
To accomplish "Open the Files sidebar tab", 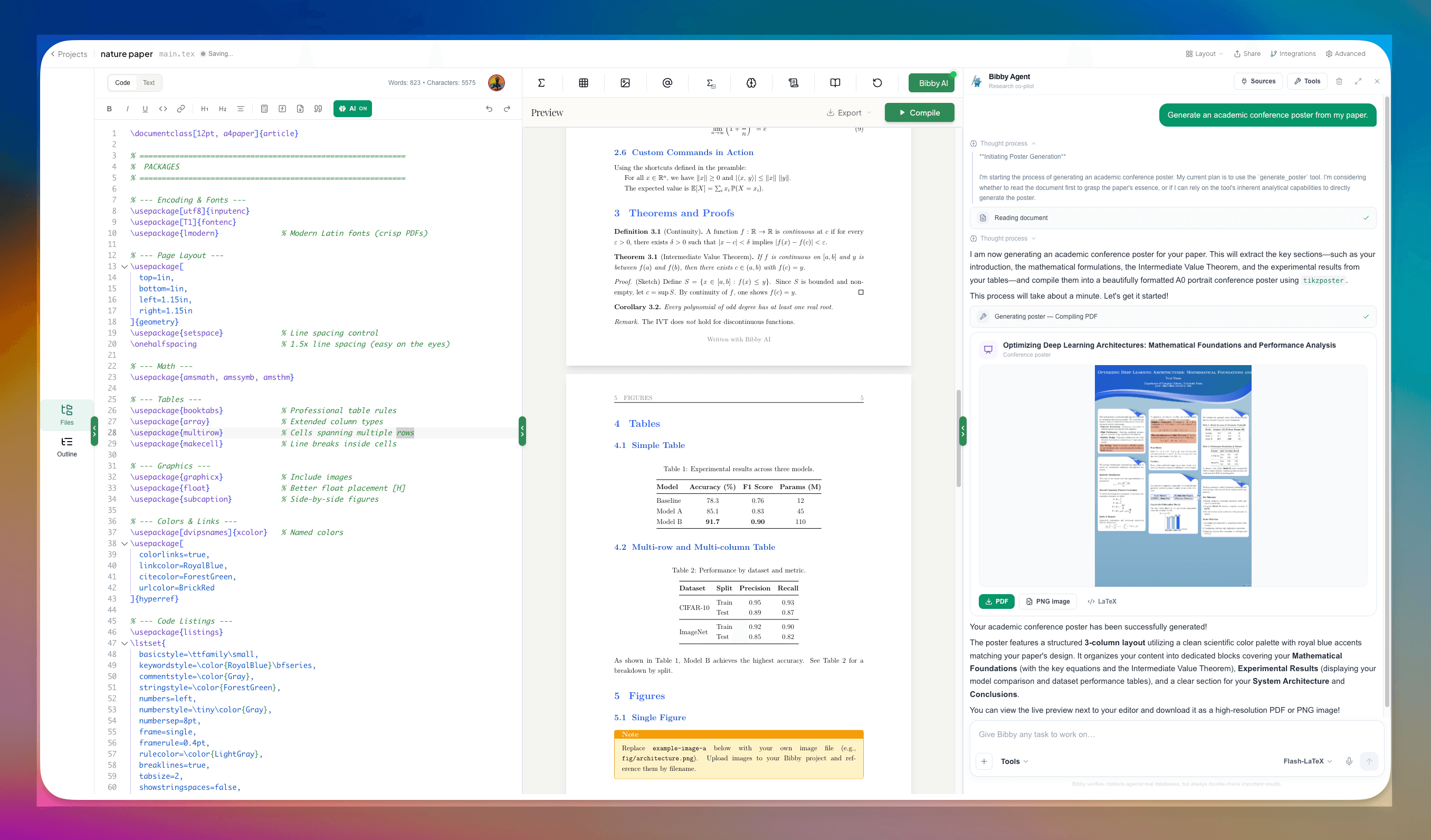I will [x=67, y=415].
